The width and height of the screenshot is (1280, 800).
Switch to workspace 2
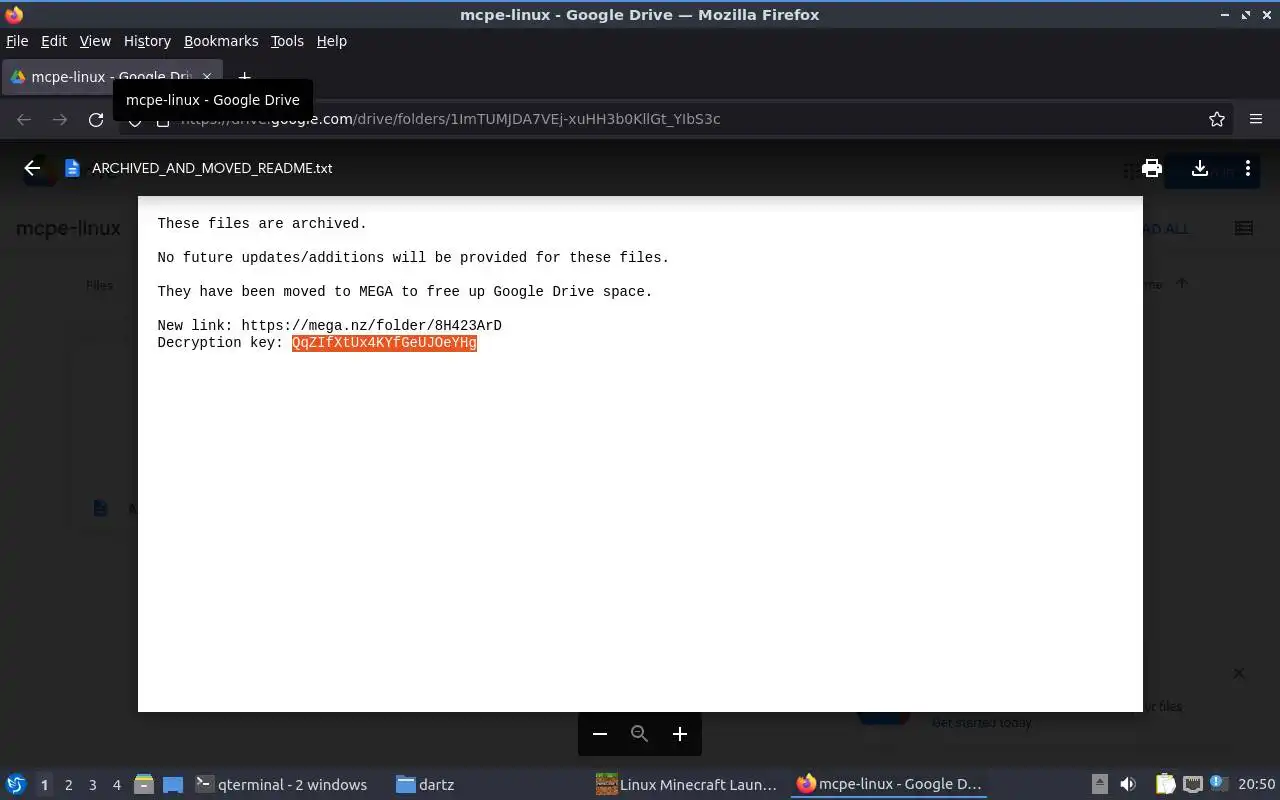(68, 785)
